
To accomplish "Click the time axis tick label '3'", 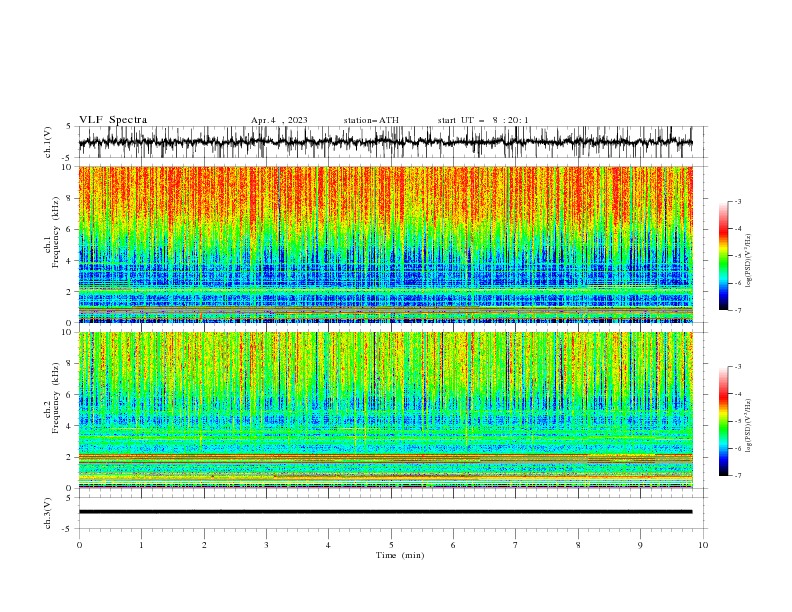I will point(266,545).
